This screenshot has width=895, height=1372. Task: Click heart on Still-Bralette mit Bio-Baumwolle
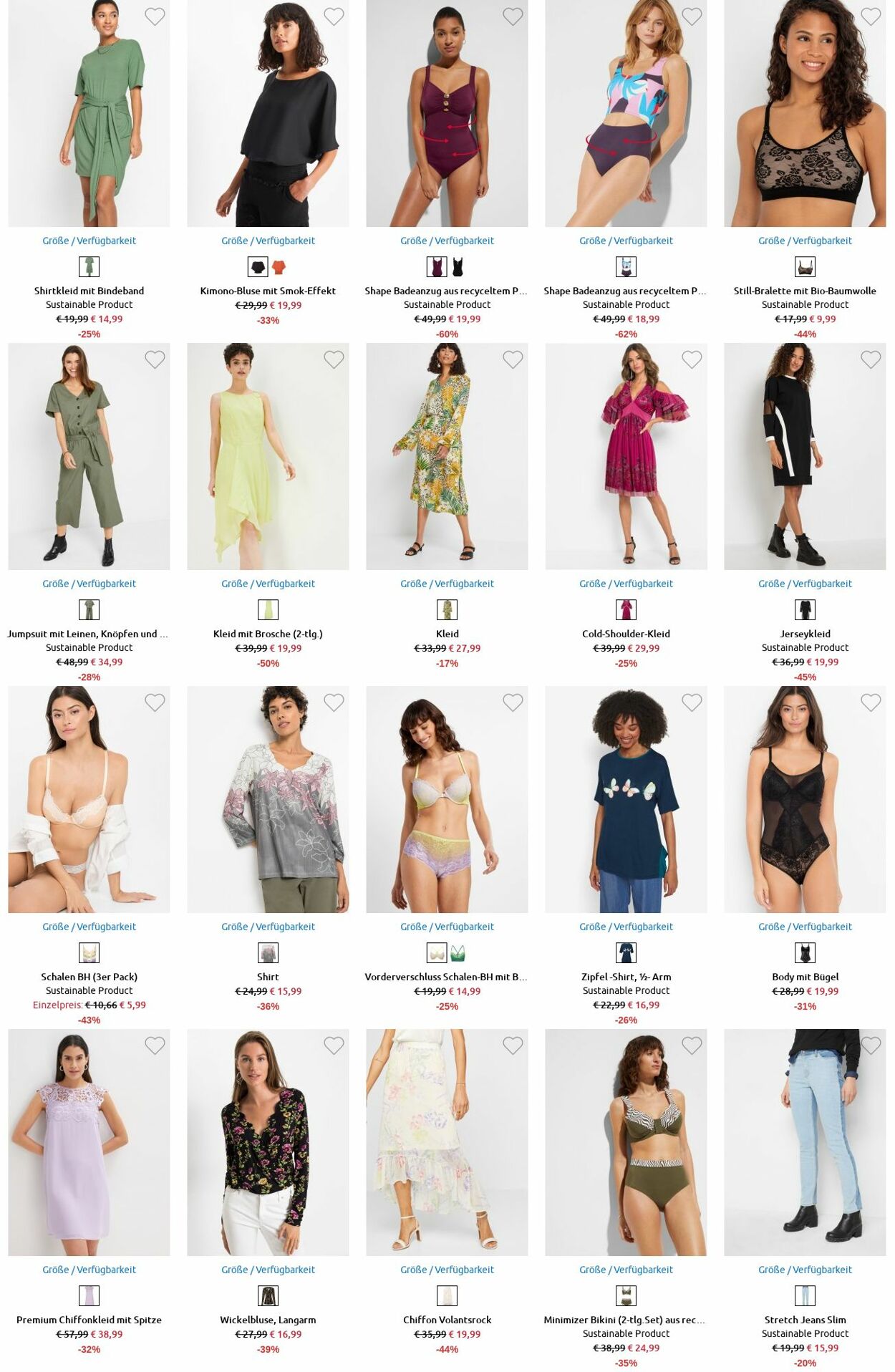pos(871,16)
